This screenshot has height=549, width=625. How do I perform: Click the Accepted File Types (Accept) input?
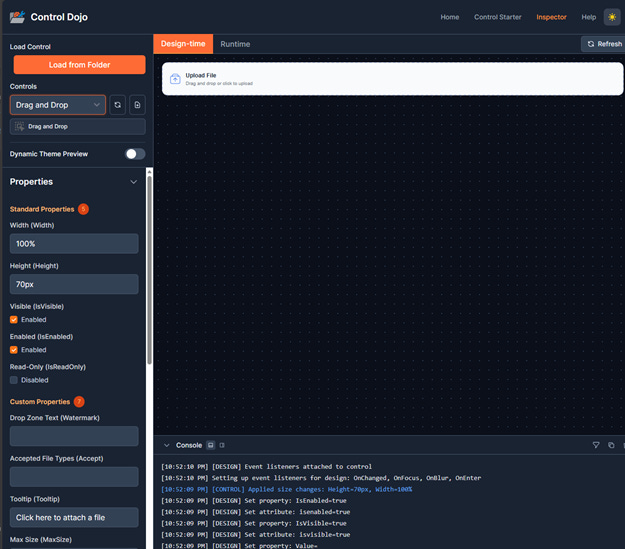point(74,477)
